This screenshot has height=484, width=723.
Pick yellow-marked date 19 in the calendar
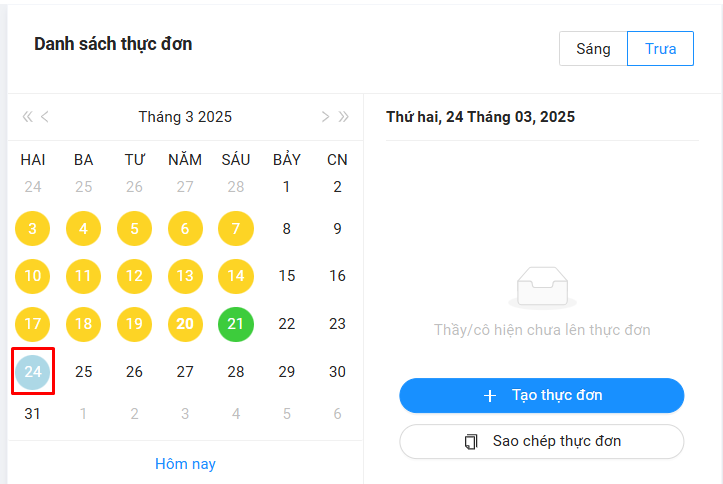135,324
